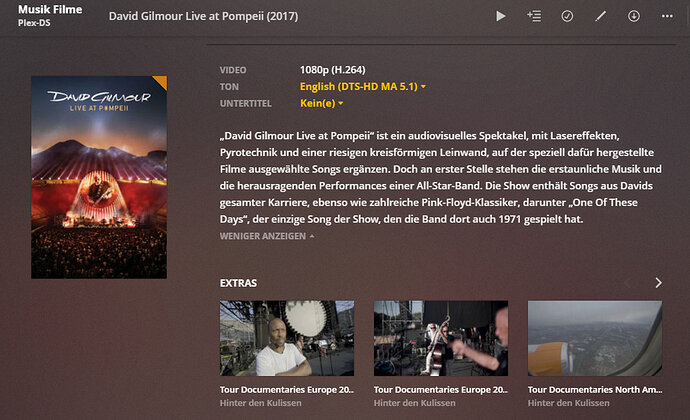Click the movie title in header
Viewport: 690px width, 420px height.
click(203, 16)
